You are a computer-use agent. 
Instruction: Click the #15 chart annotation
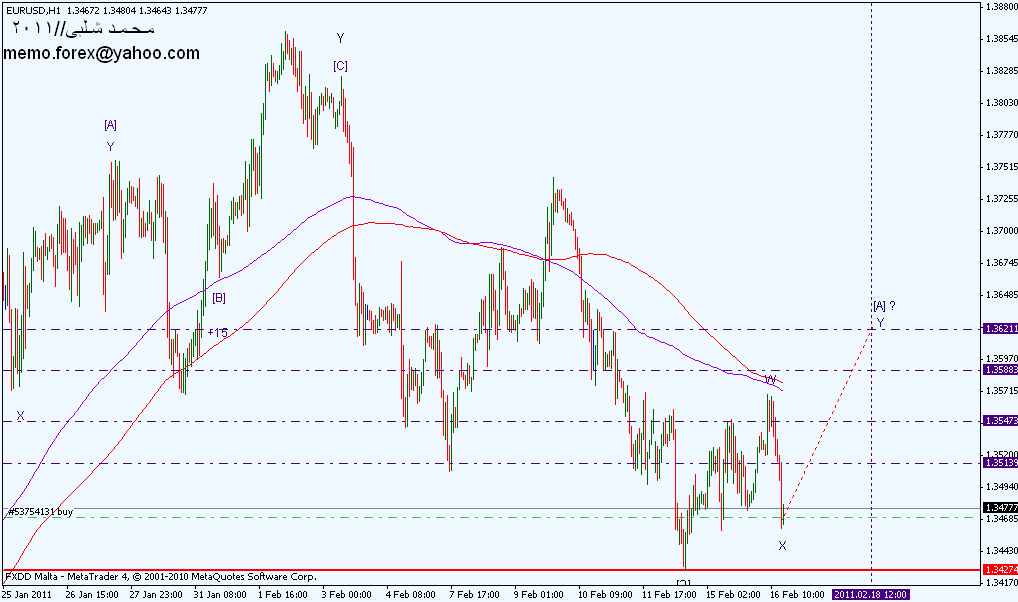[217, 332]
